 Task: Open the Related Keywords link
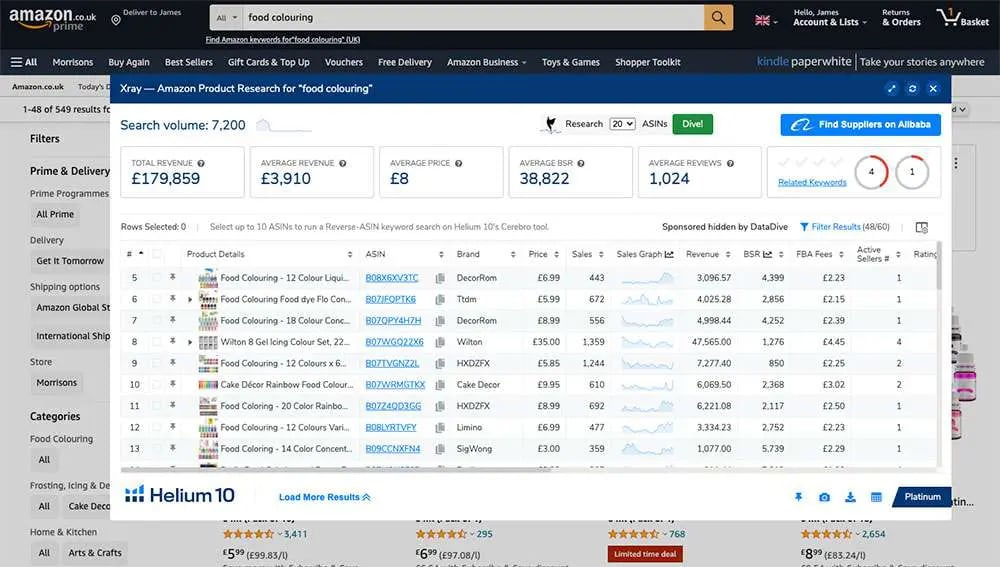[x=812, y=182]
